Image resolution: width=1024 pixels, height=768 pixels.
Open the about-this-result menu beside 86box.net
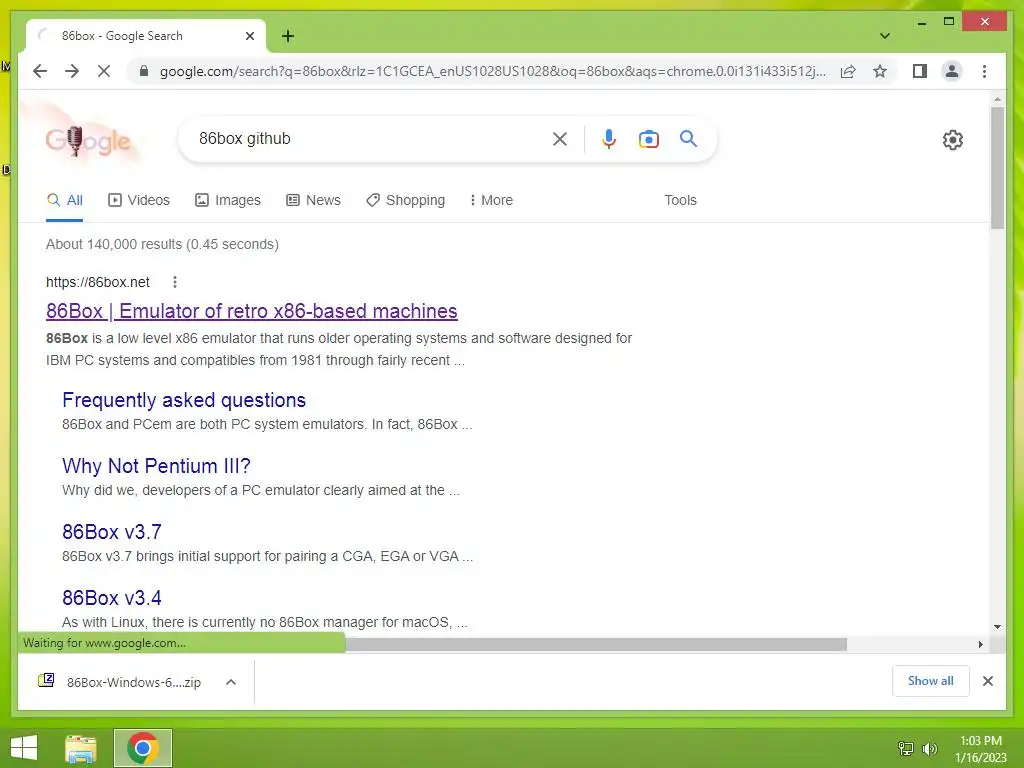point(174,282)
